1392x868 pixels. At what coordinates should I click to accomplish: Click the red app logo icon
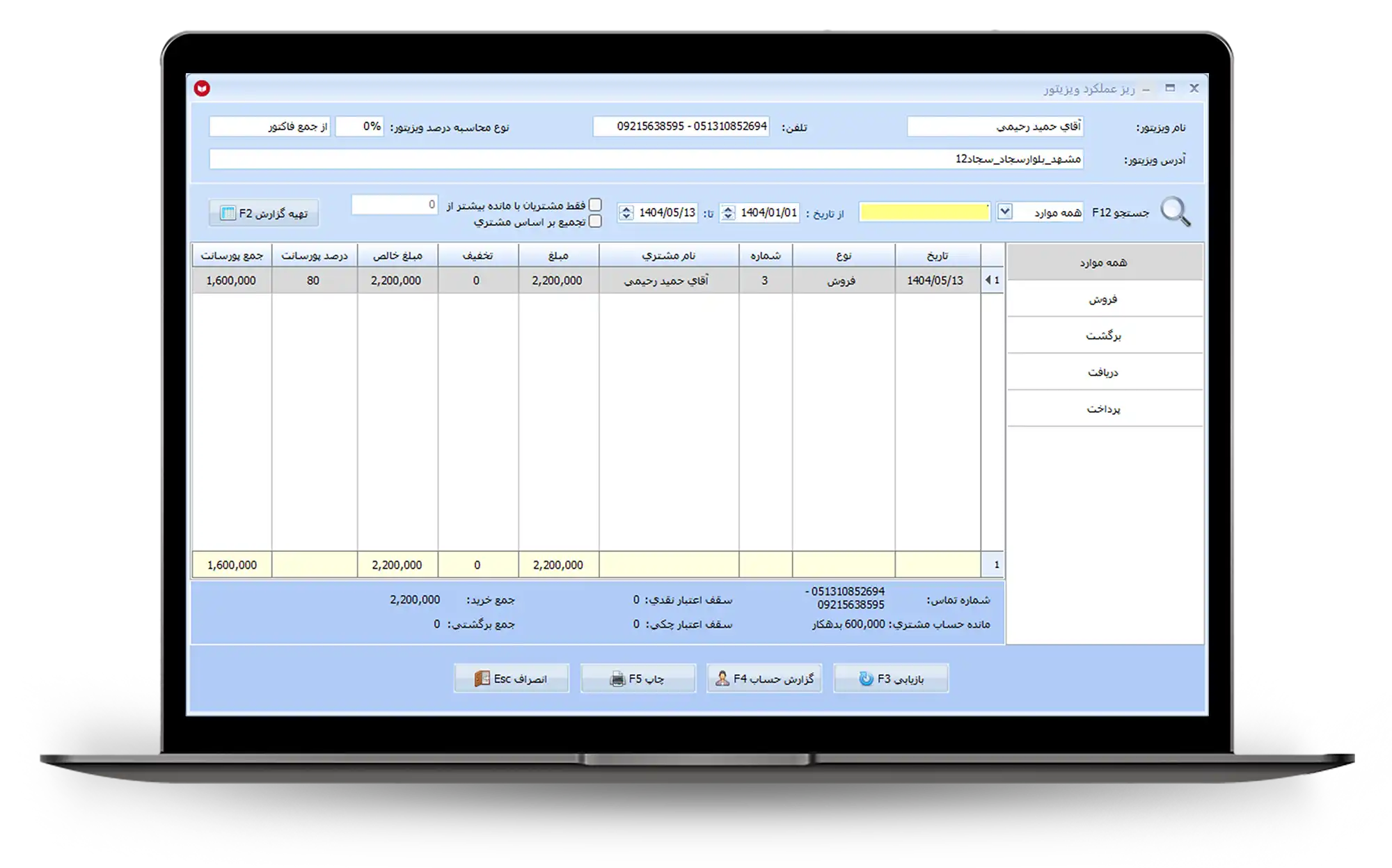click(202, 88)
